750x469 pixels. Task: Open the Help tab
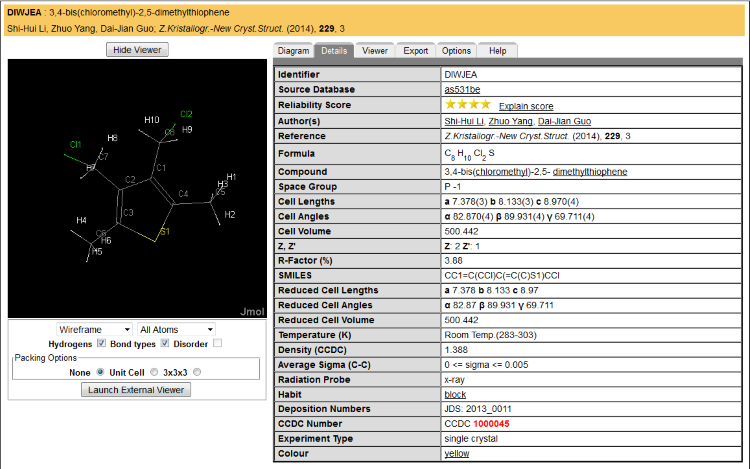pos(497,50)
